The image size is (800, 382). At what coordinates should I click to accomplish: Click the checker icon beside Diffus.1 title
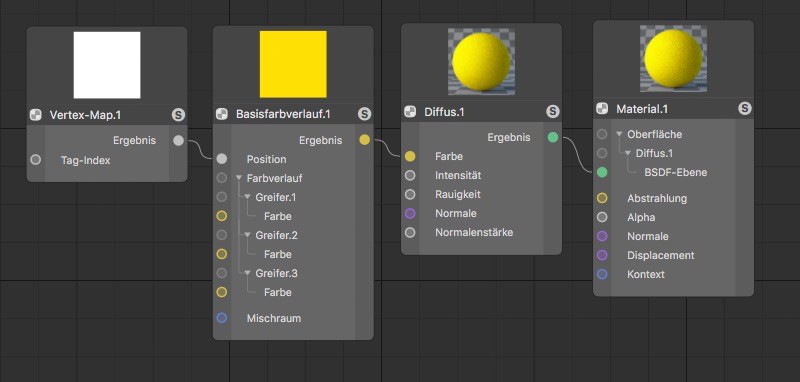click(x=410, y=112)
